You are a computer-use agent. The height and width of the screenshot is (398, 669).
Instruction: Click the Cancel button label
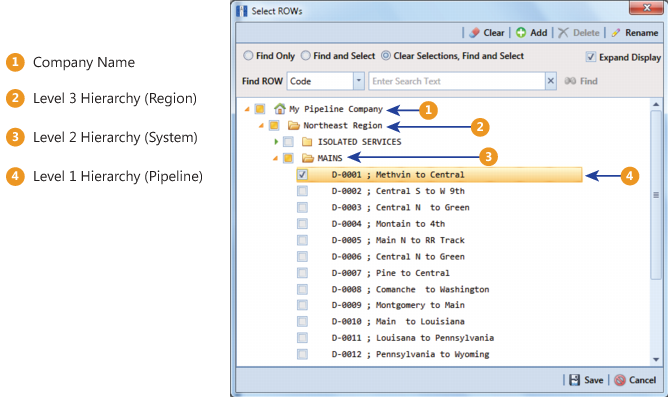[x=642, y=380]
